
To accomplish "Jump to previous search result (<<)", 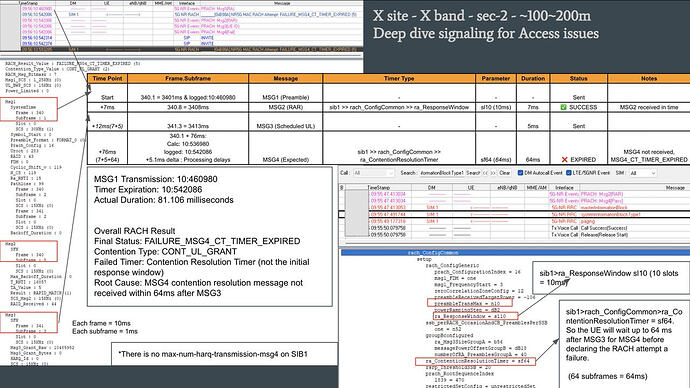I will 486,173.
